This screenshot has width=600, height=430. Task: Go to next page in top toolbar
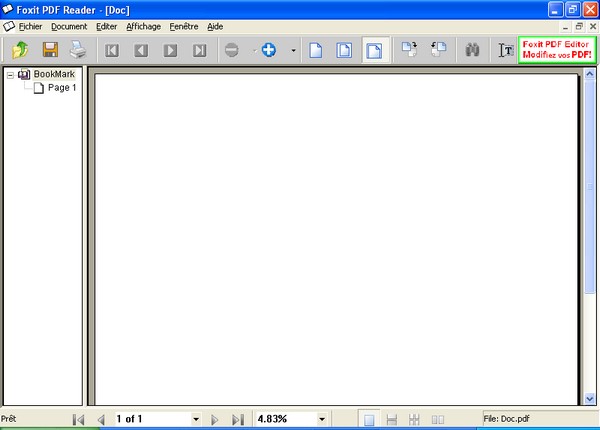point(170,50)
